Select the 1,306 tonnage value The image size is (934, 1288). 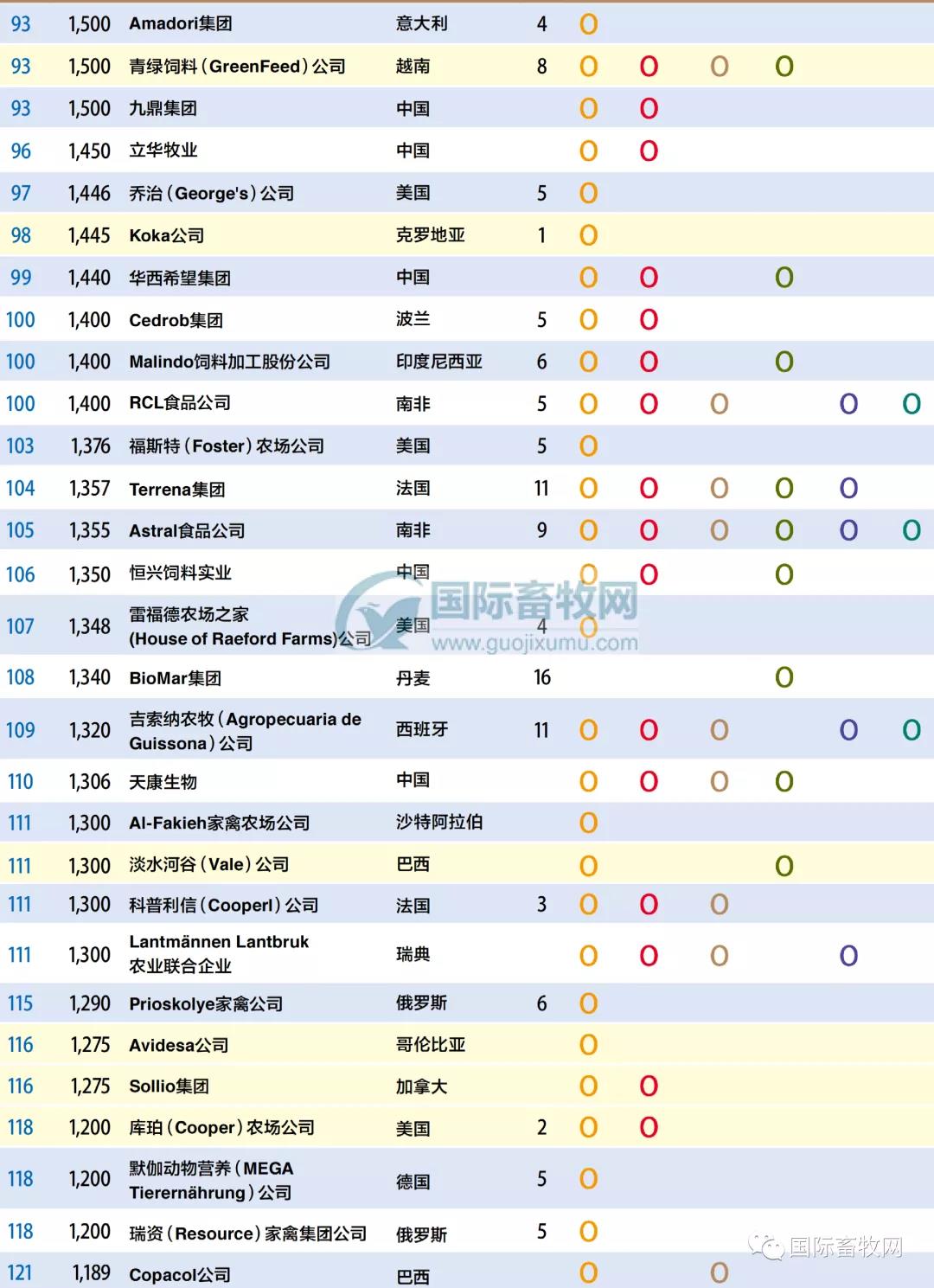click(90, 782)
